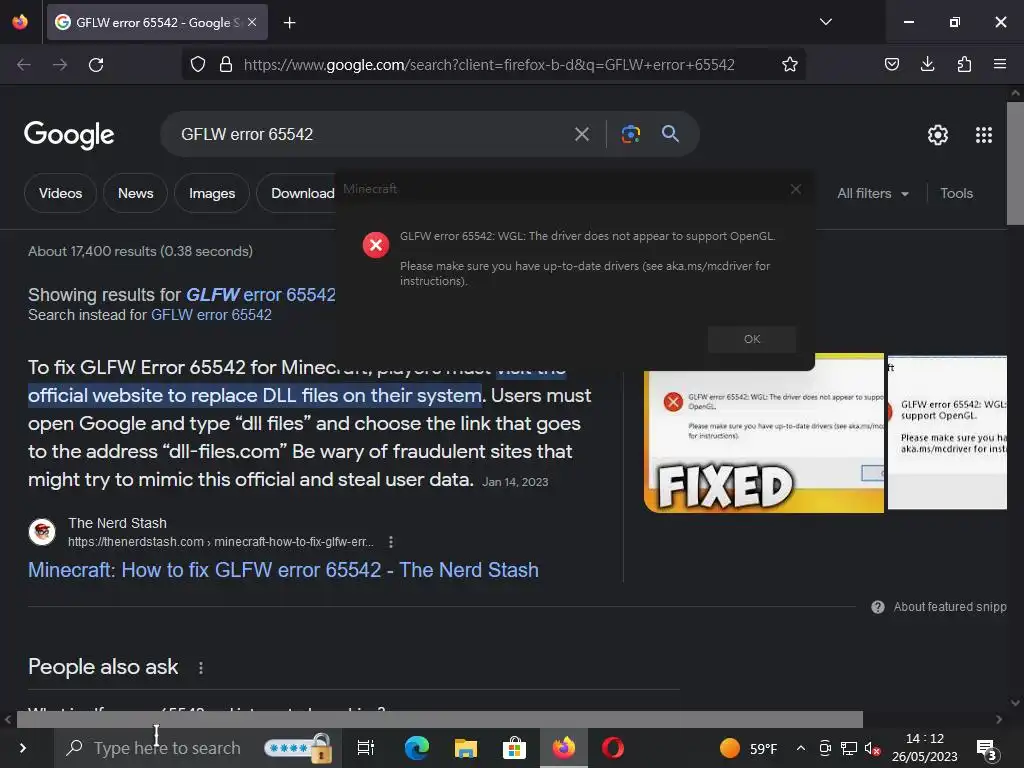Open Firefox hamburger application menu
The height and width of the screenshot is (768, 1024).
click(1000, 64)
